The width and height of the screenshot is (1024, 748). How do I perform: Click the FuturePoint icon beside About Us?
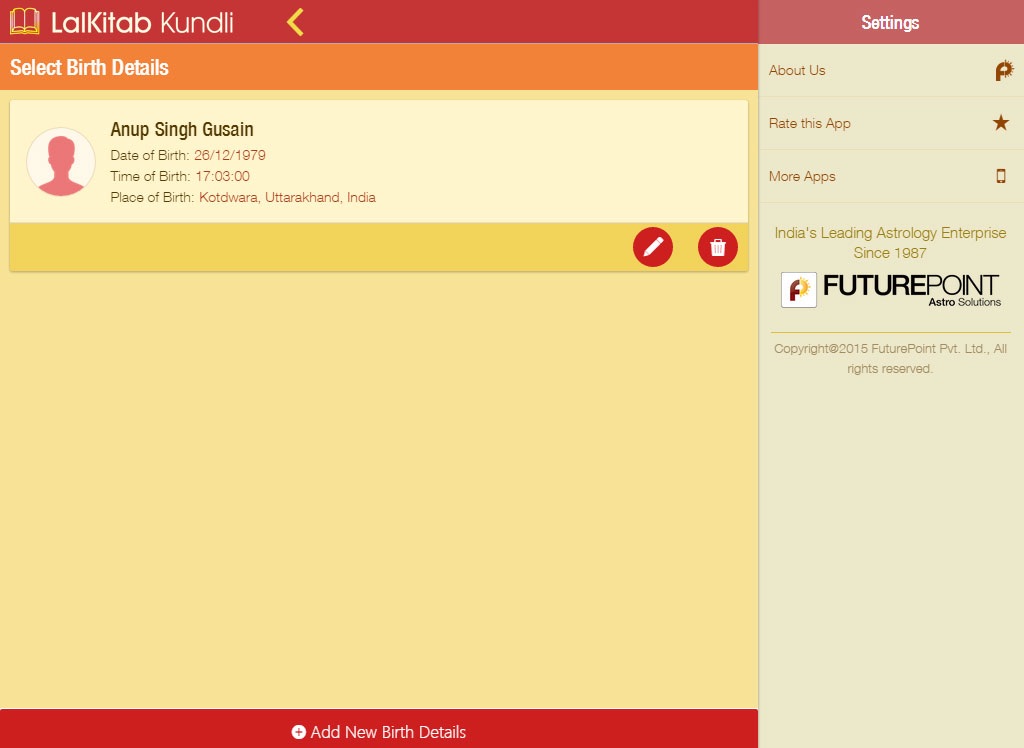coord(1004,70)
